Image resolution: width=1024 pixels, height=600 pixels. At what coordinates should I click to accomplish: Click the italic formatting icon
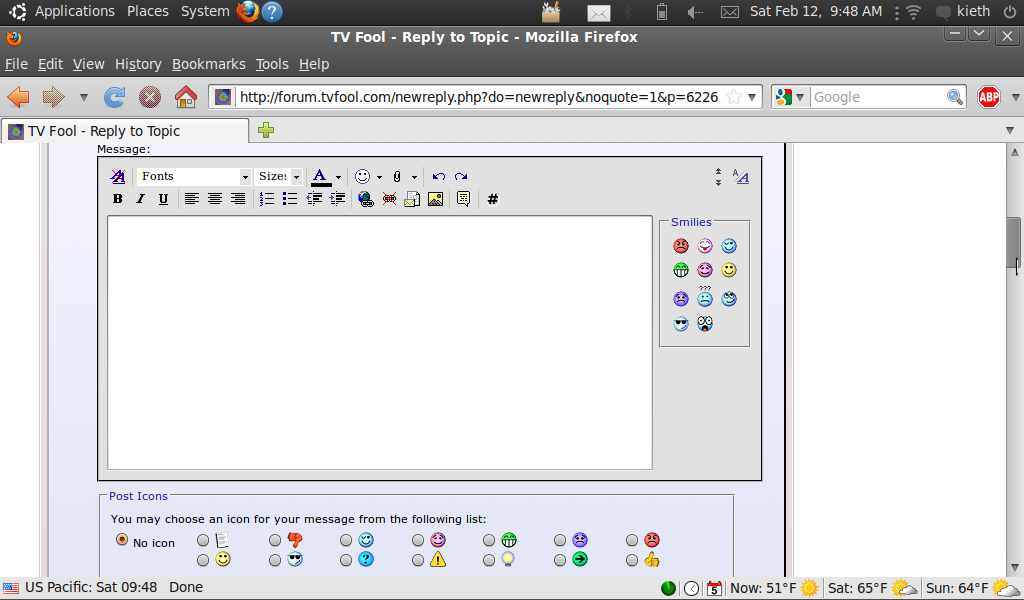click(140, 199)
